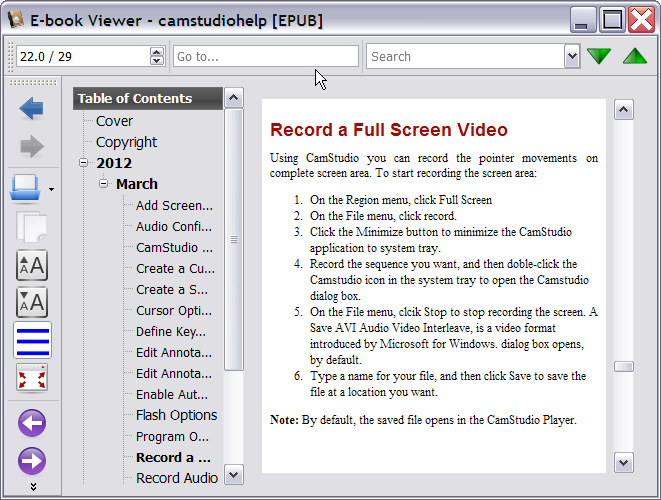Click the gray Forward arrow icon
The width and height of the screenshot is (661, 500).
coord(32,146)
